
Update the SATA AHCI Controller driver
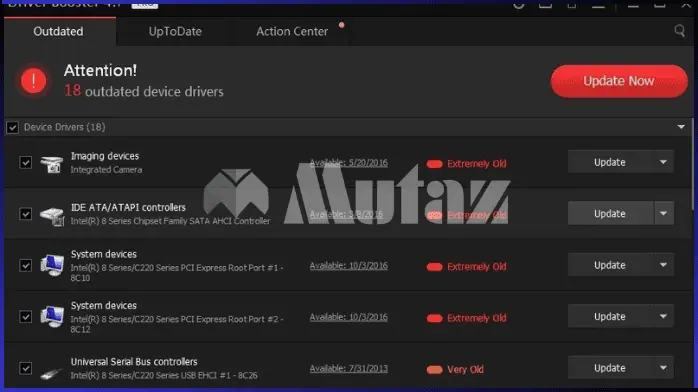[610, 214]
